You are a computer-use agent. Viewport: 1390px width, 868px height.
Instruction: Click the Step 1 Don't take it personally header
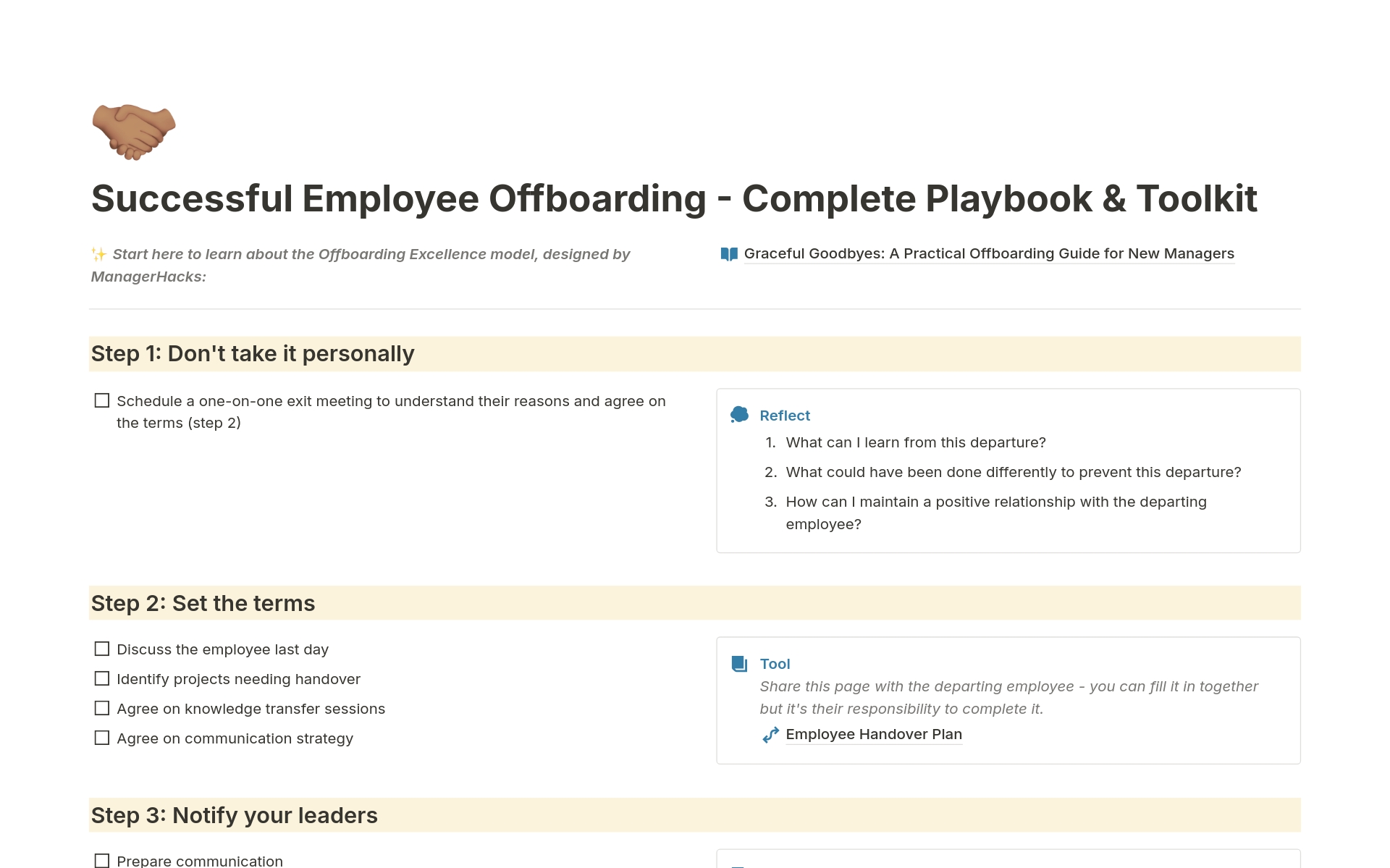(x=253, y=352)
